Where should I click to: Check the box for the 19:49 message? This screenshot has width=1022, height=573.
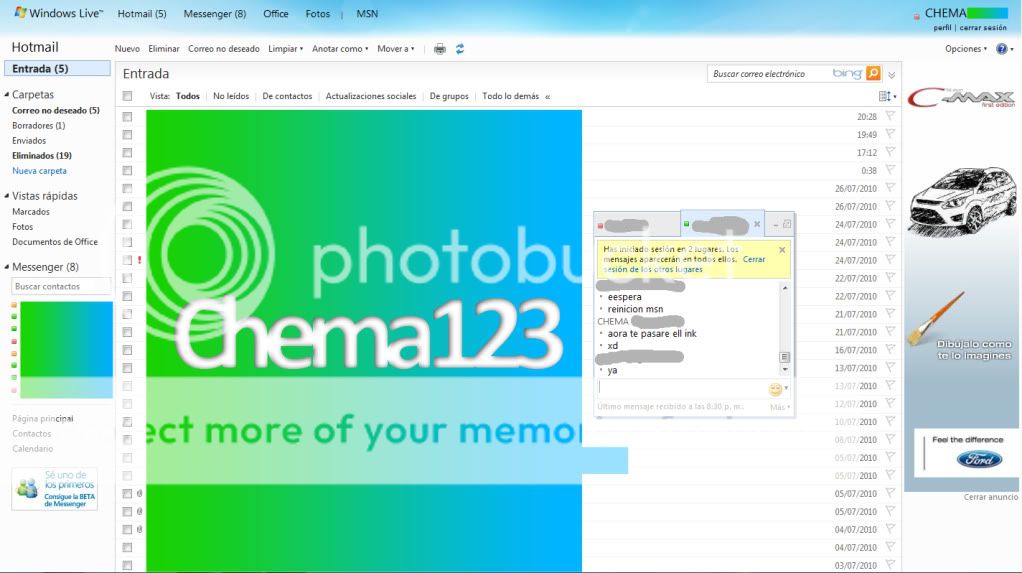[x=128, y=134]
